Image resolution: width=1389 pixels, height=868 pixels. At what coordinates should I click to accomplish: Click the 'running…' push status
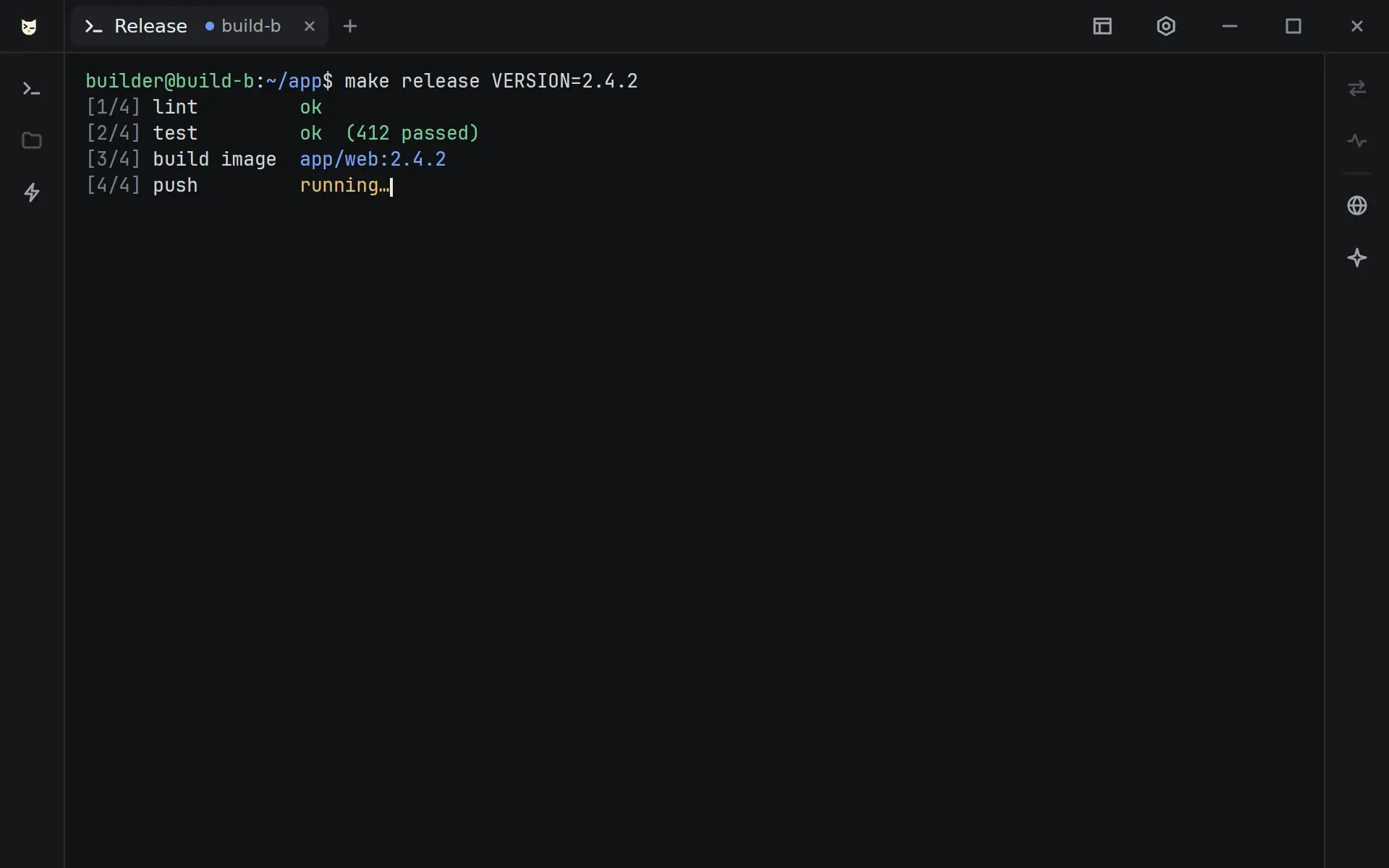tap(344, 185)
